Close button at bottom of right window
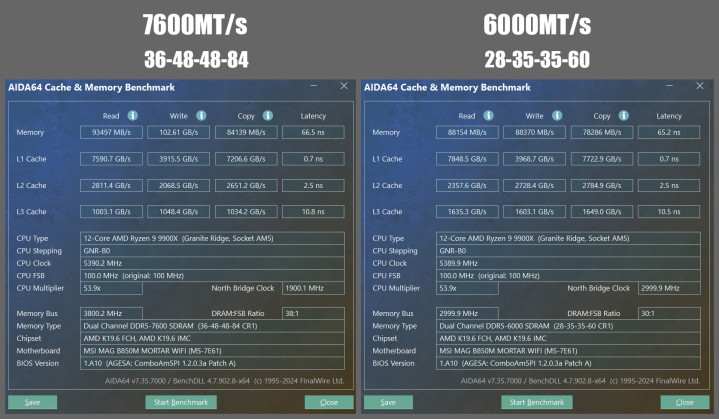The image size is (719, 419). click(685, 402)
